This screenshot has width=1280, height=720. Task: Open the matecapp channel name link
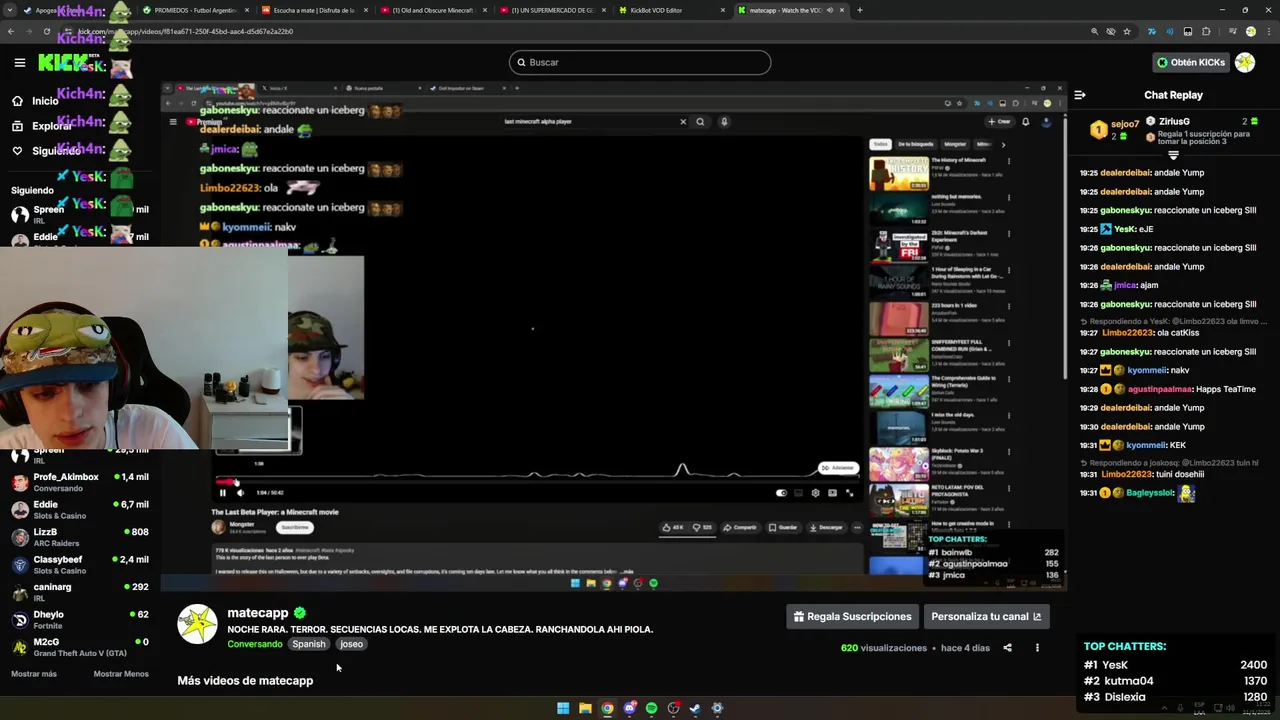(x=257, y=613)
